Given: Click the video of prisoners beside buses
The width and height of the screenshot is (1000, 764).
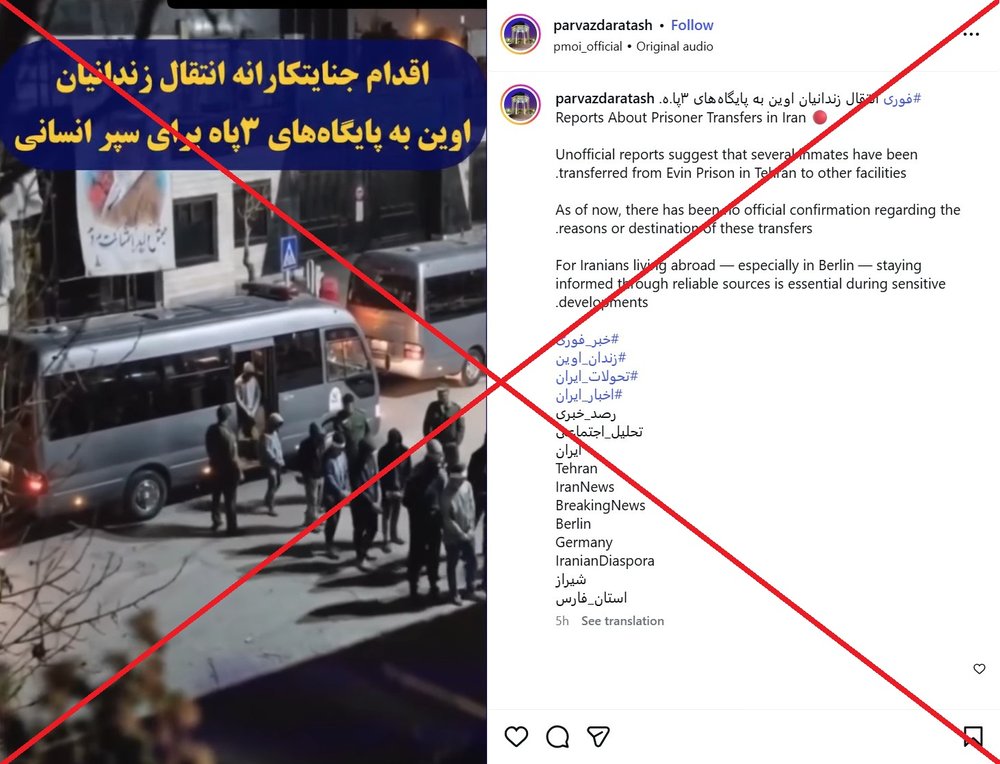Looking at the screenshot, I should 243,383.
